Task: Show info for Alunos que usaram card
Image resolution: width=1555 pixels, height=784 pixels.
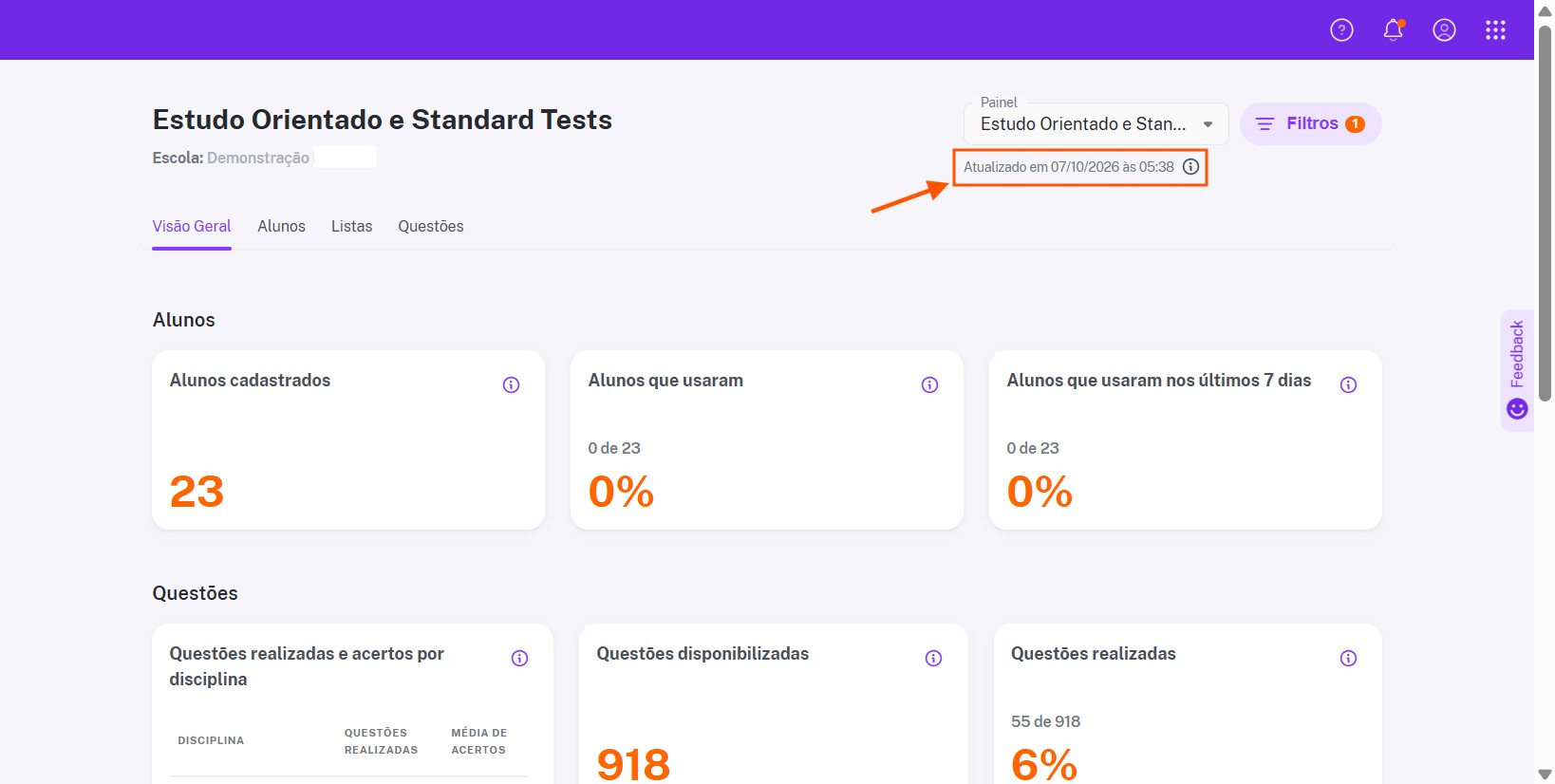Action: (929, 384)
